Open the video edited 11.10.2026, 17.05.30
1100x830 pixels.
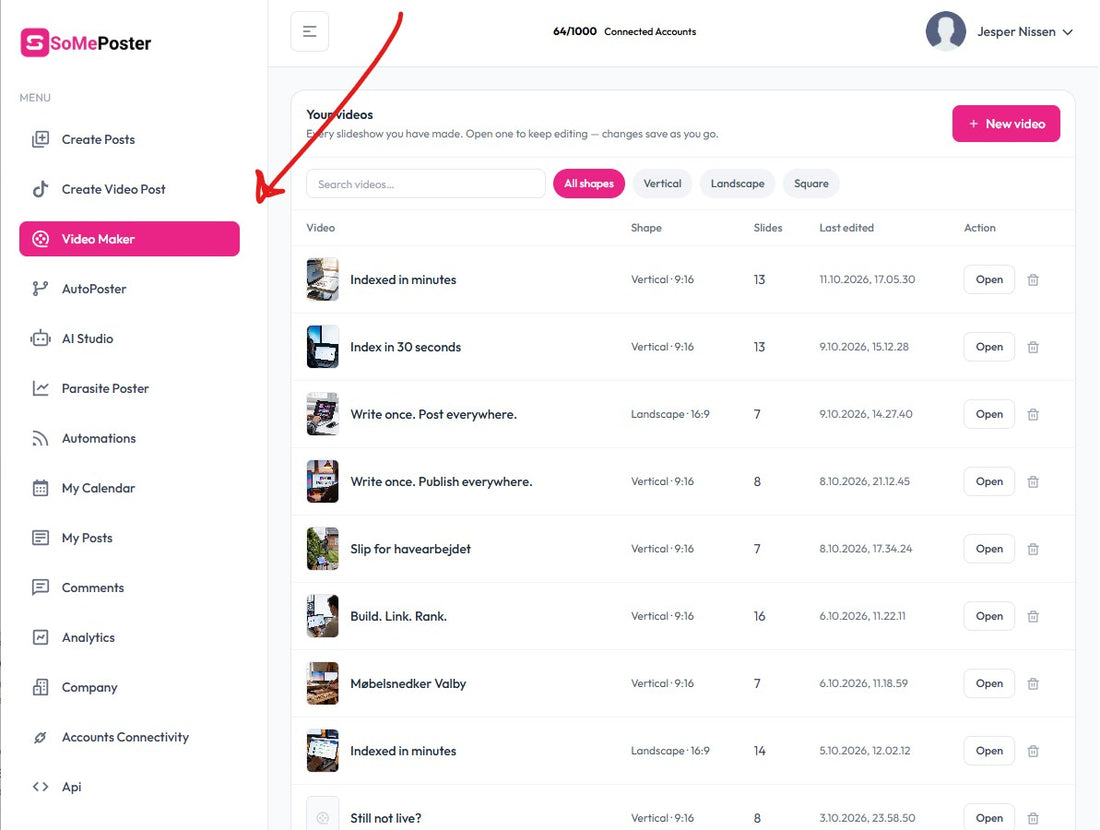[x=989, y=279]
